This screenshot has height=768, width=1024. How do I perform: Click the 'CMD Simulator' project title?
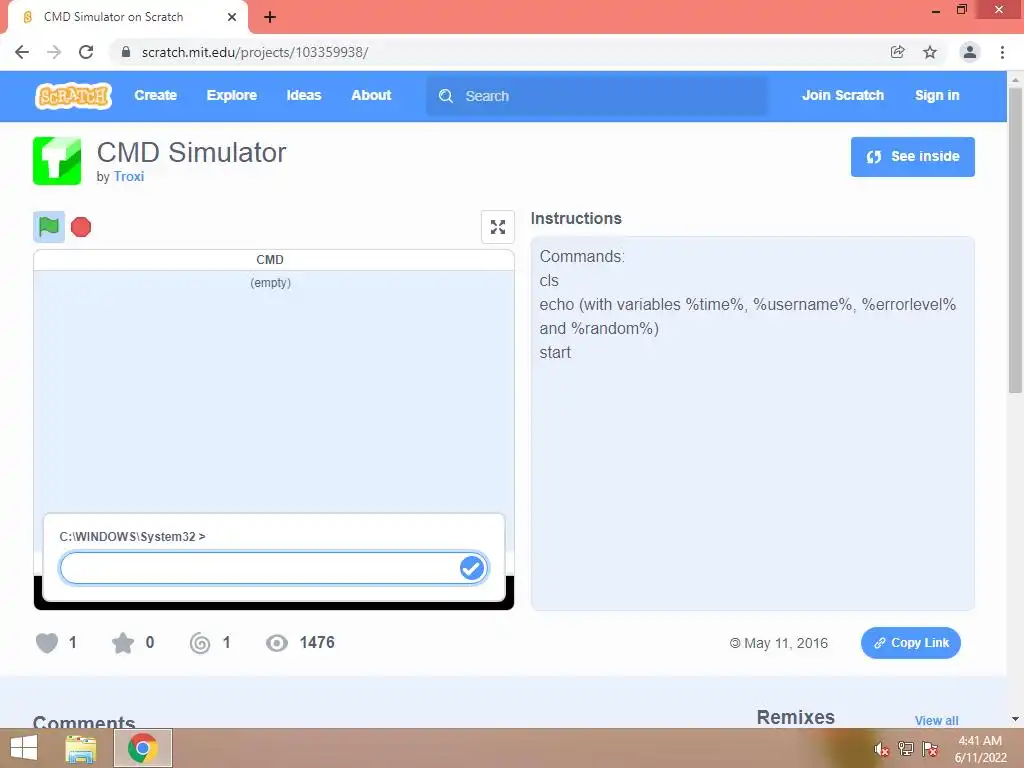click(191, 153)
